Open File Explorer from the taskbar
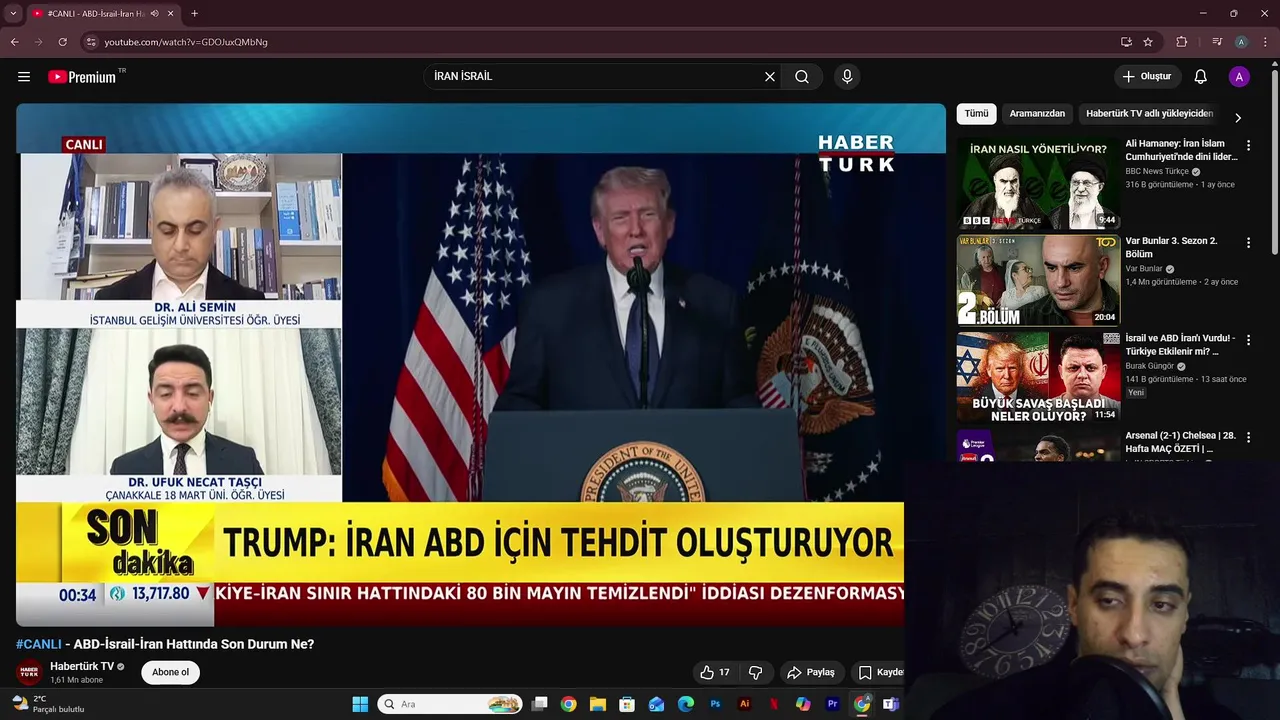This screenshot has width=1280, height=720. click(598, 704)
